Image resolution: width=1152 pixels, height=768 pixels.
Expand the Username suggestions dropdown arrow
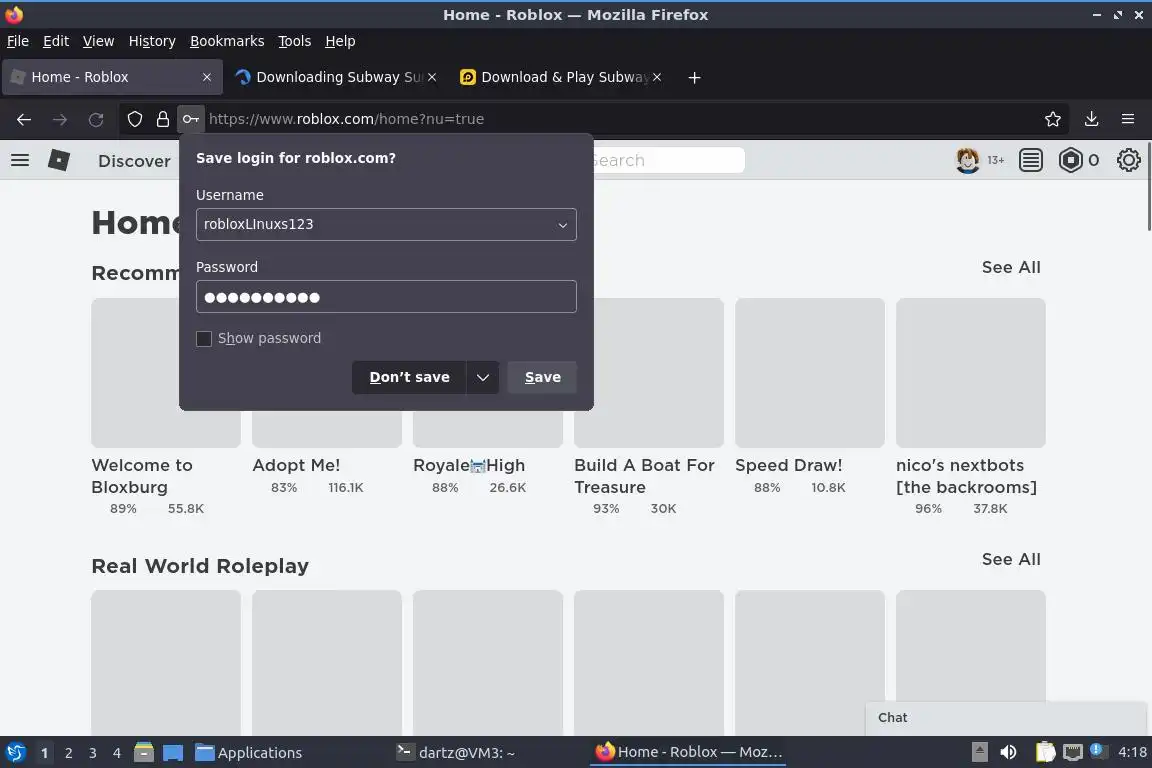point(563,225)
